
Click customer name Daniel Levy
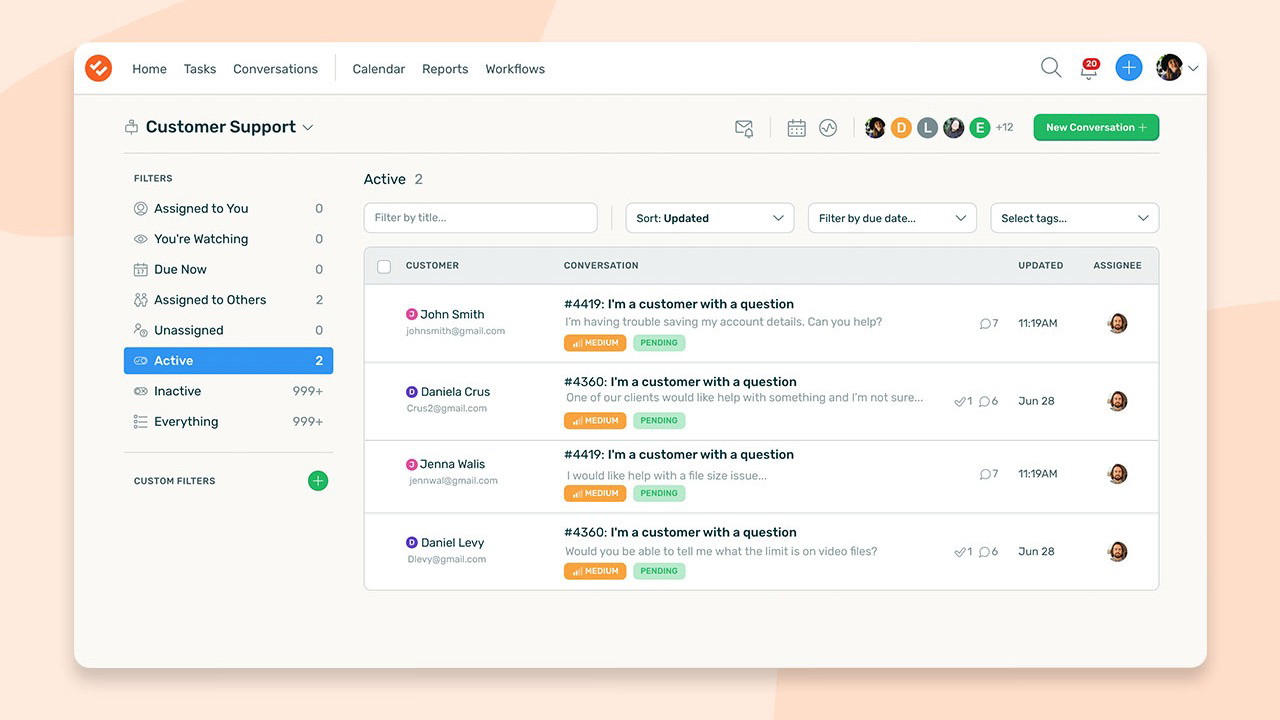tap(452, 543)
